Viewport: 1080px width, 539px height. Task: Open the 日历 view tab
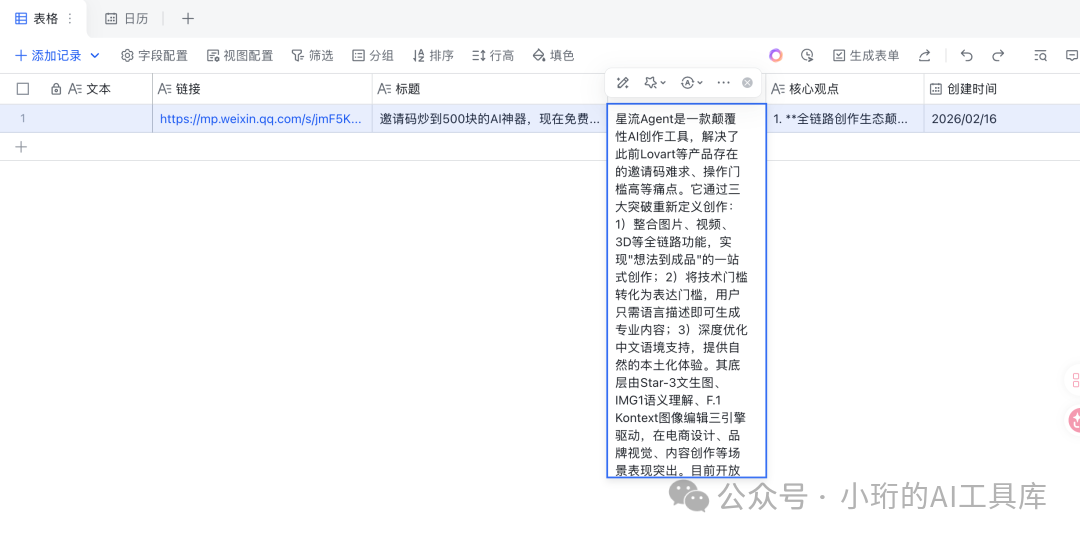[127, 19]
